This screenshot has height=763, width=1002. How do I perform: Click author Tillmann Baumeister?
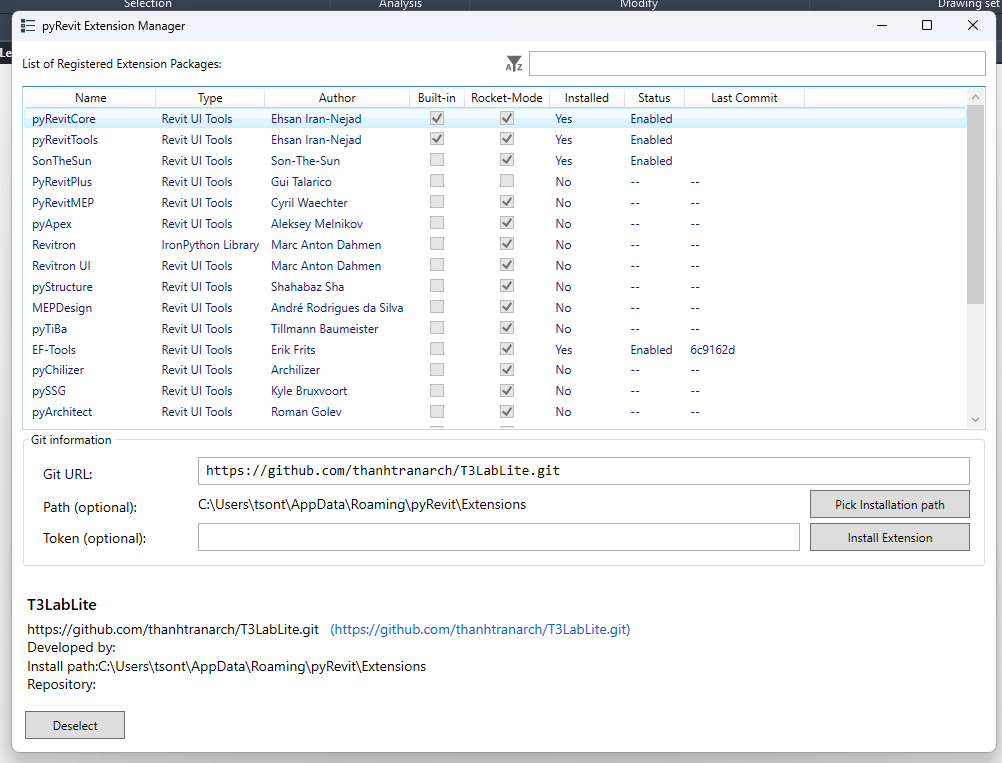tap(325, 328)
